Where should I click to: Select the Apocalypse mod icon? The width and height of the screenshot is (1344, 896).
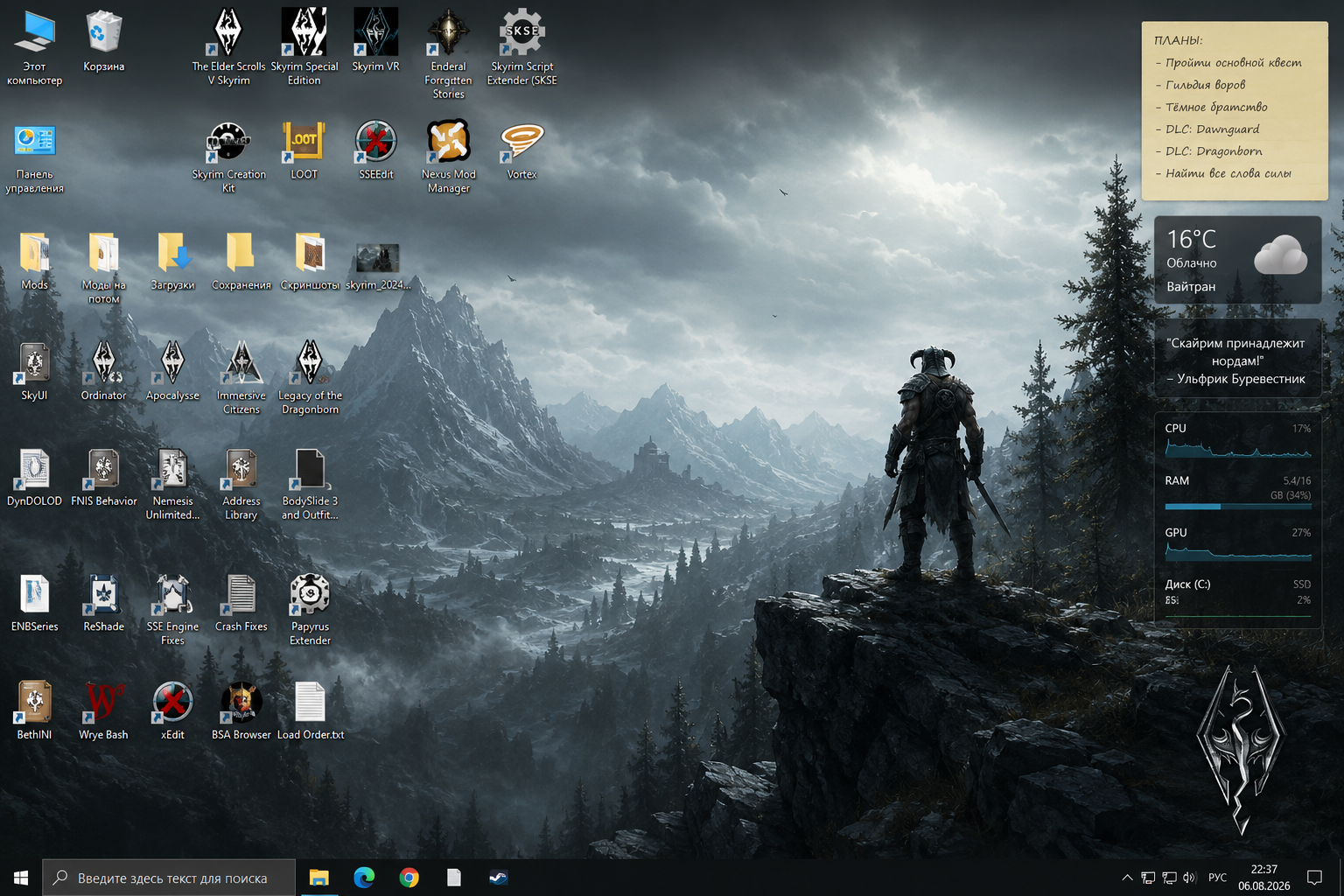172,371
